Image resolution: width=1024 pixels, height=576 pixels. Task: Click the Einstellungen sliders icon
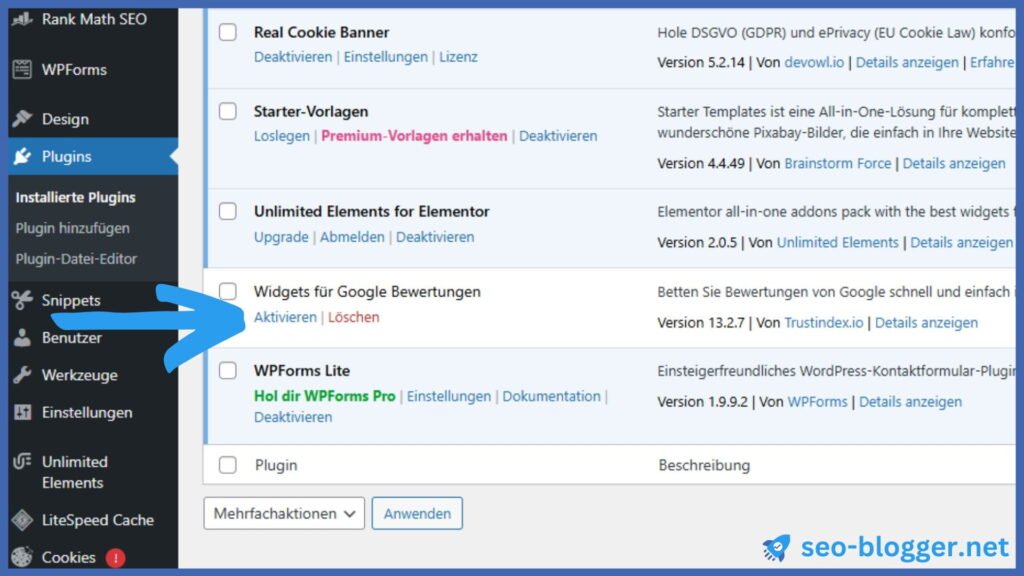click(22, 413)
